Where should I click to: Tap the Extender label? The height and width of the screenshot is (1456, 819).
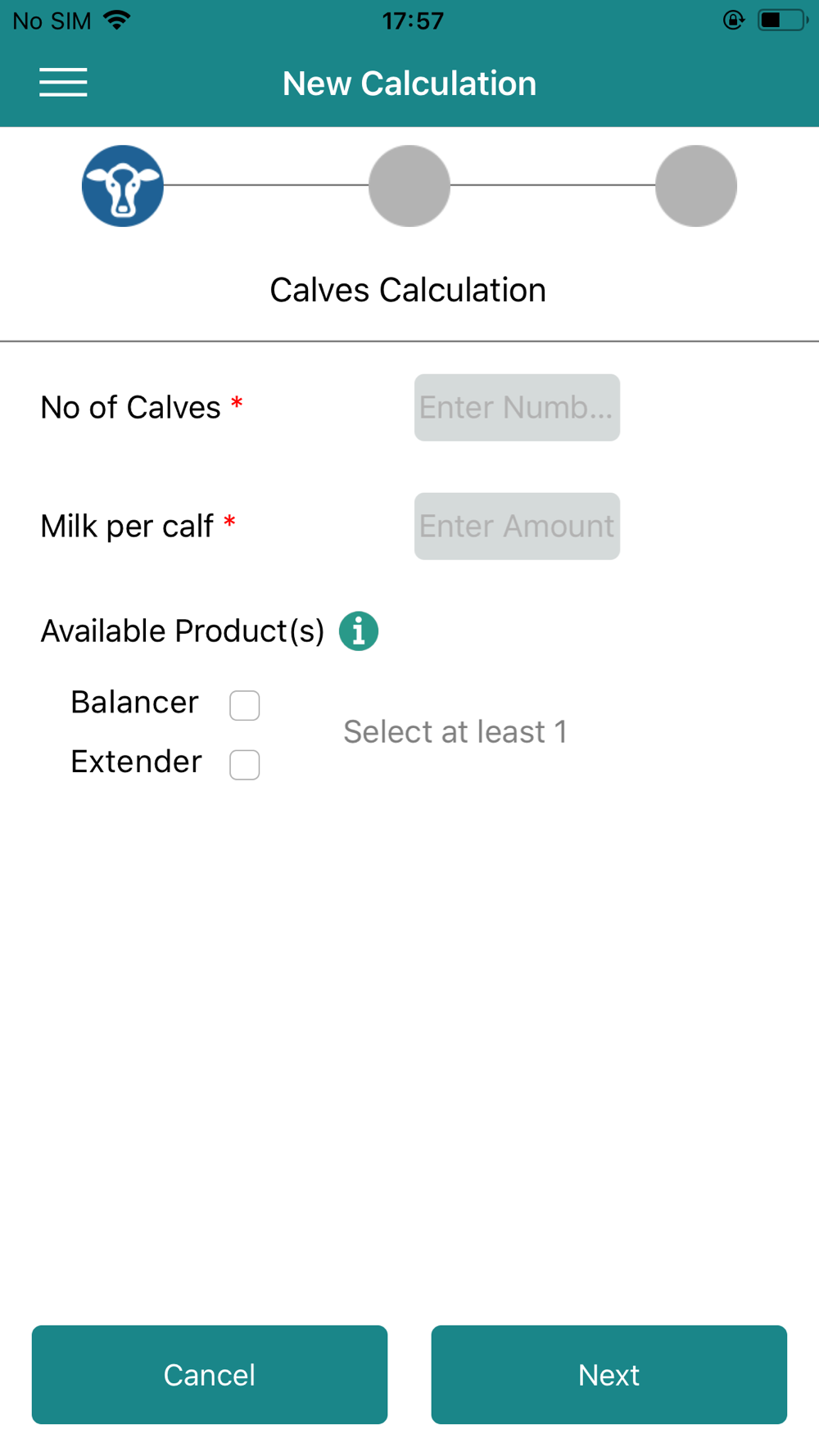pyautogui.click(x=137, y=762)
